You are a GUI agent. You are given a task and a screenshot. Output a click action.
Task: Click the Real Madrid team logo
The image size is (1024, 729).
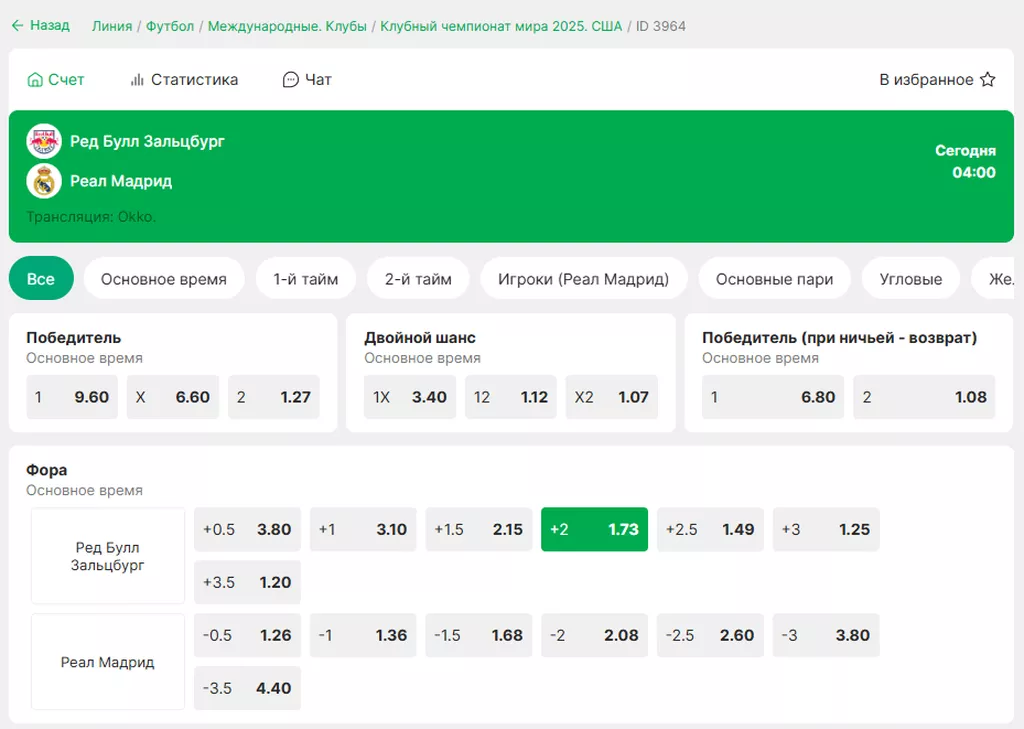44,181
